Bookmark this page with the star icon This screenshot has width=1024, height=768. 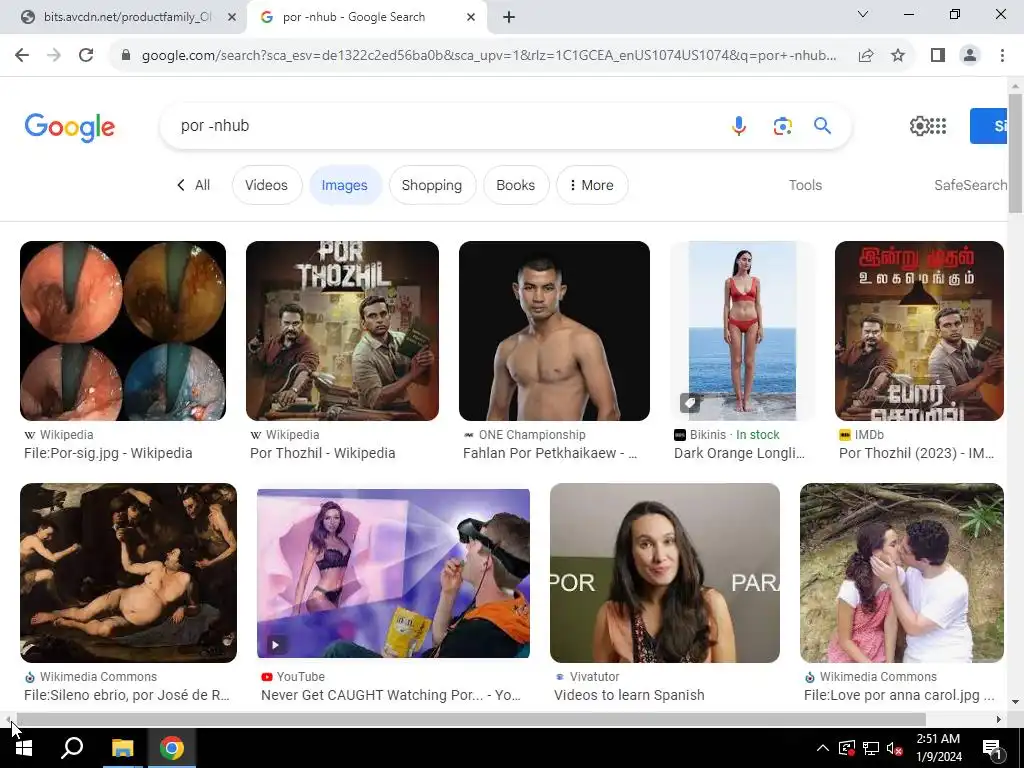(x=898, y=56)
